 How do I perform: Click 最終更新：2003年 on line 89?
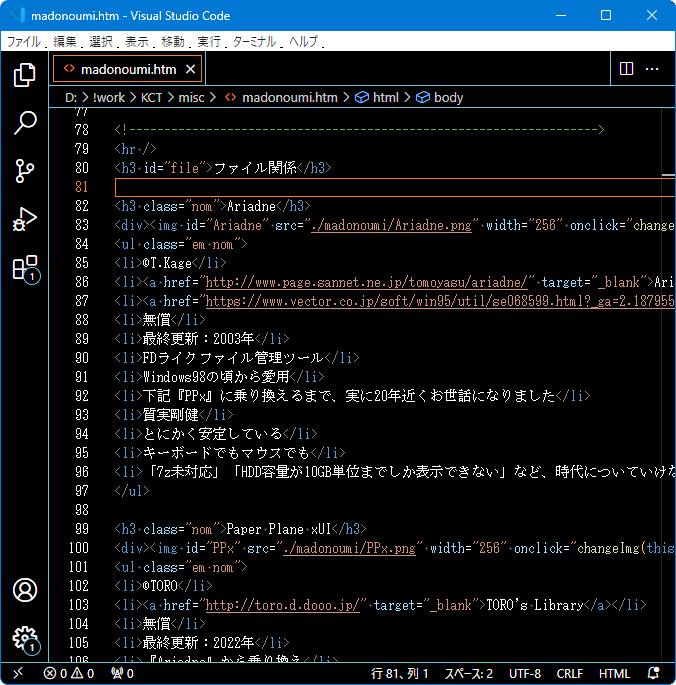pyautogui.click(x=198, y=339)
